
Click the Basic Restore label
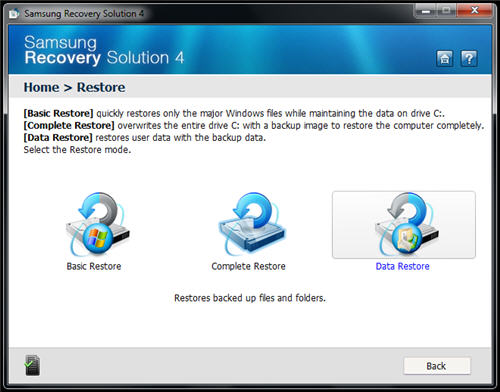point(94,266)
